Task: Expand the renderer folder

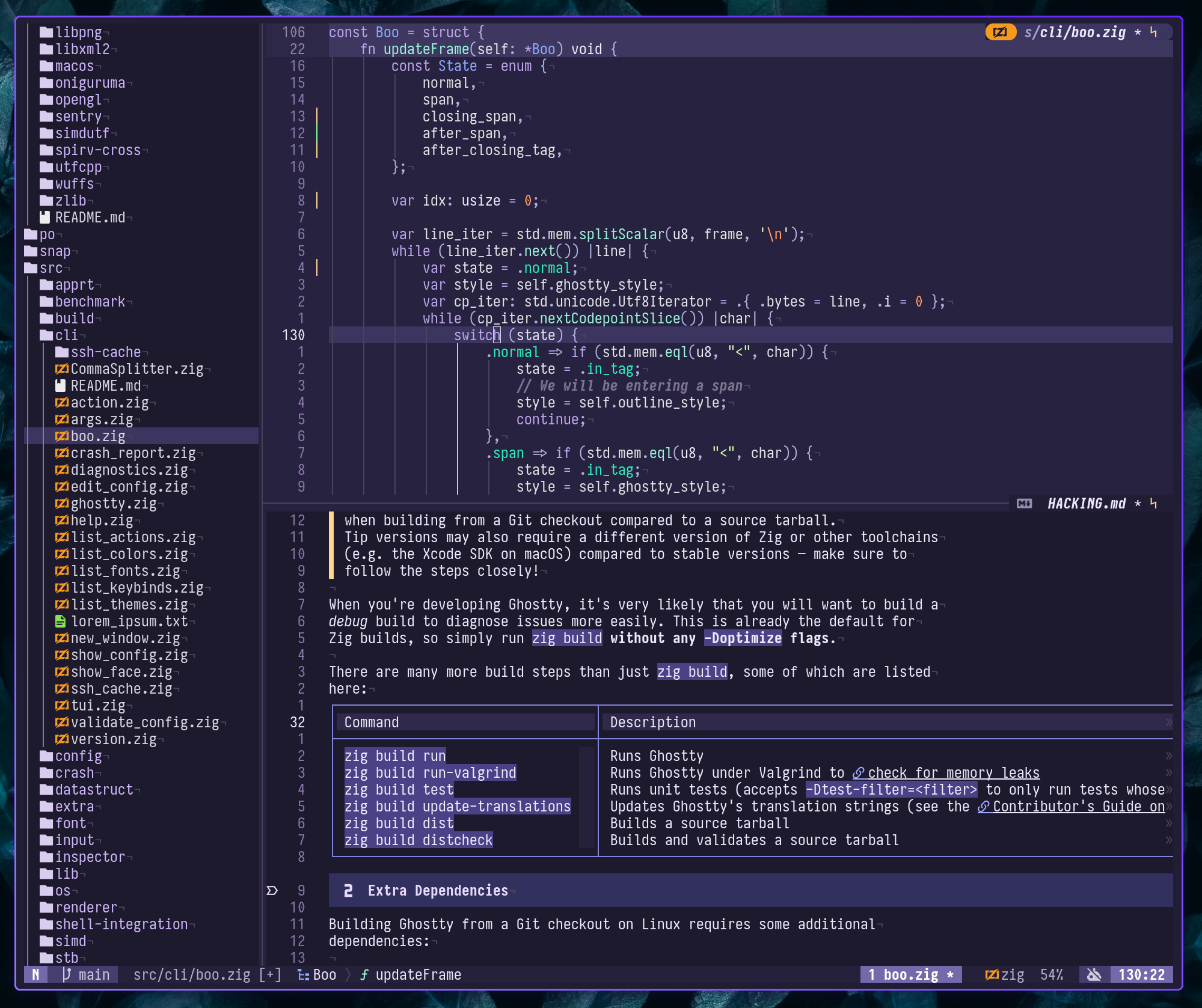Action: coord(85,908)
